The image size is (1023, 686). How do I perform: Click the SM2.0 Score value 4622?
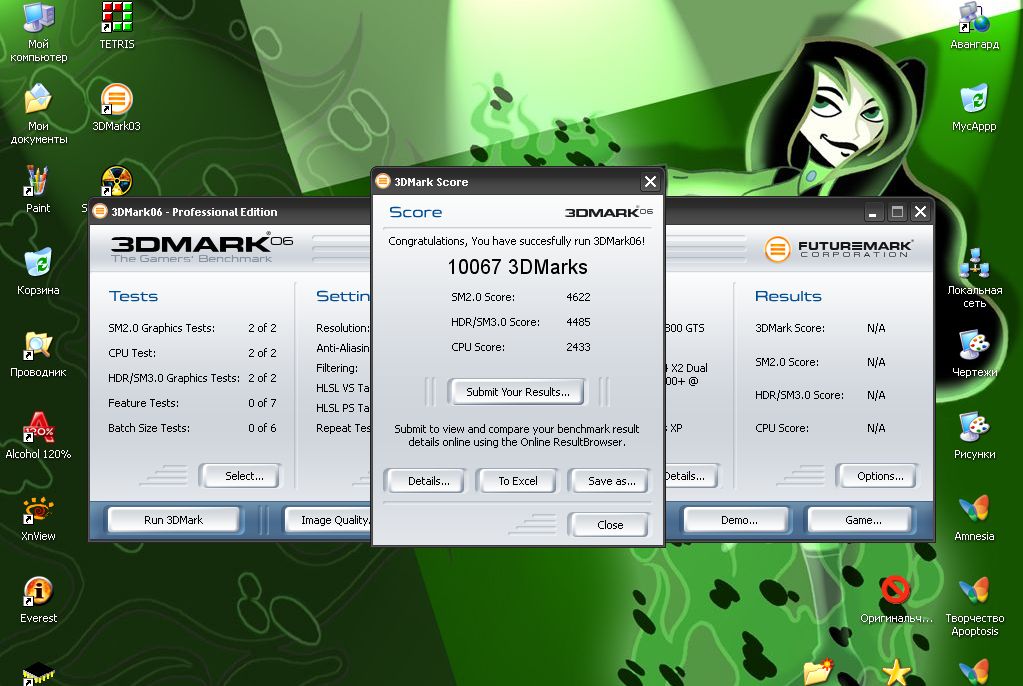tap(578, 297)
